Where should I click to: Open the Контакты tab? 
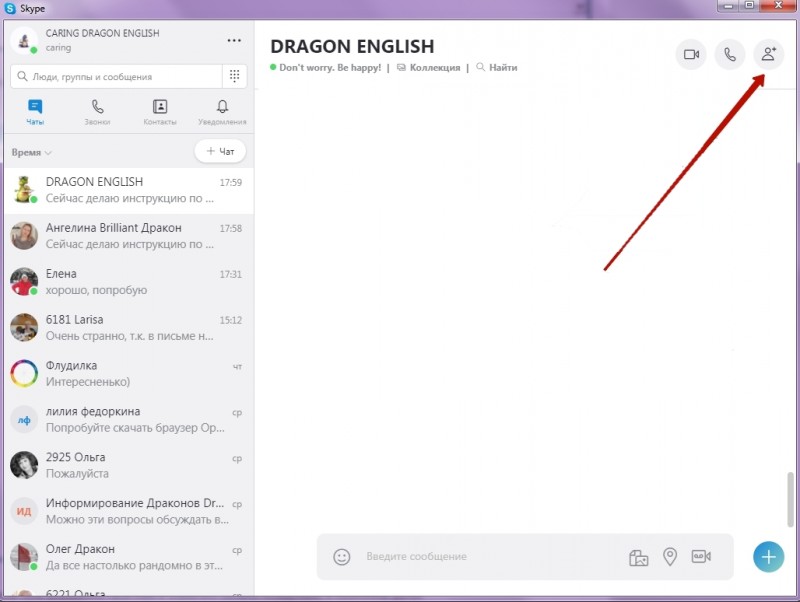[x=160, y=112]
